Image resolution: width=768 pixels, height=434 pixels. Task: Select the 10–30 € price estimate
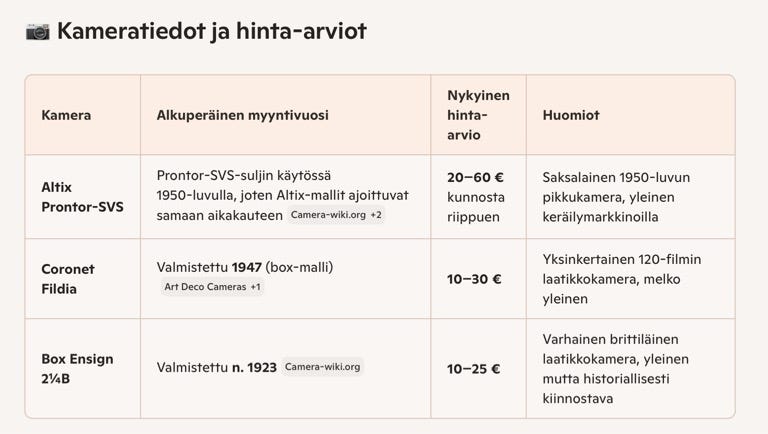(474, 279)
